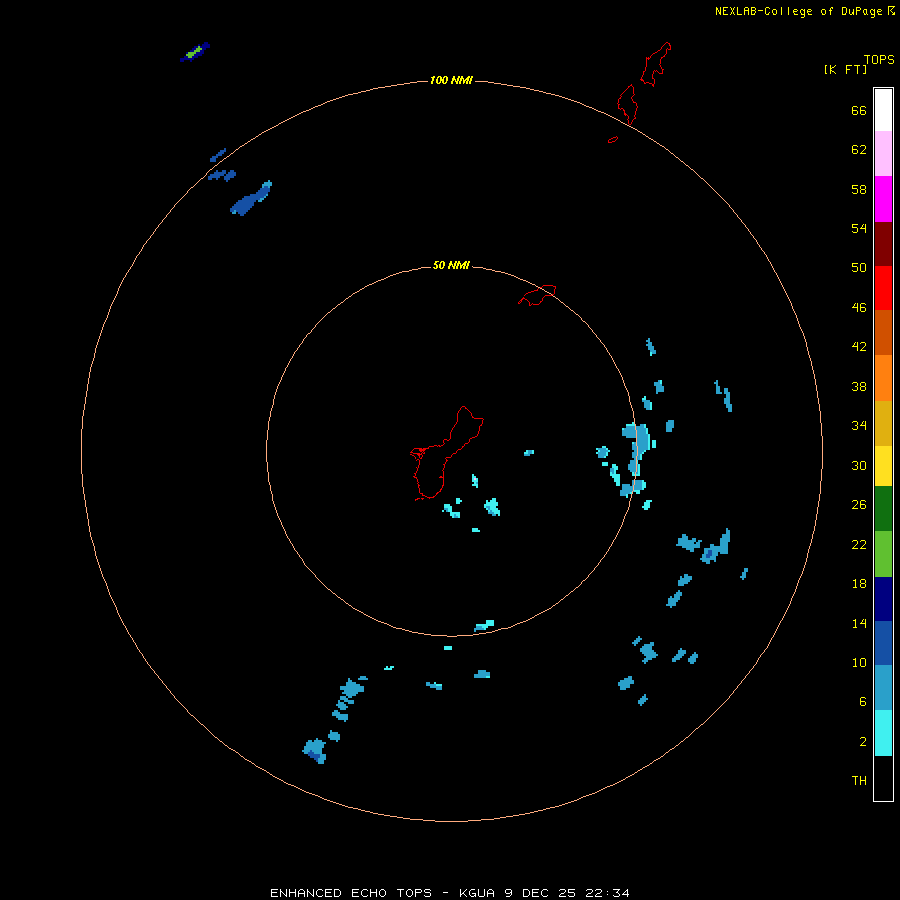This screenshot has height=900, width=900.
Task: Click the navy 18 kft legend swatch
Action: [883, 599]
